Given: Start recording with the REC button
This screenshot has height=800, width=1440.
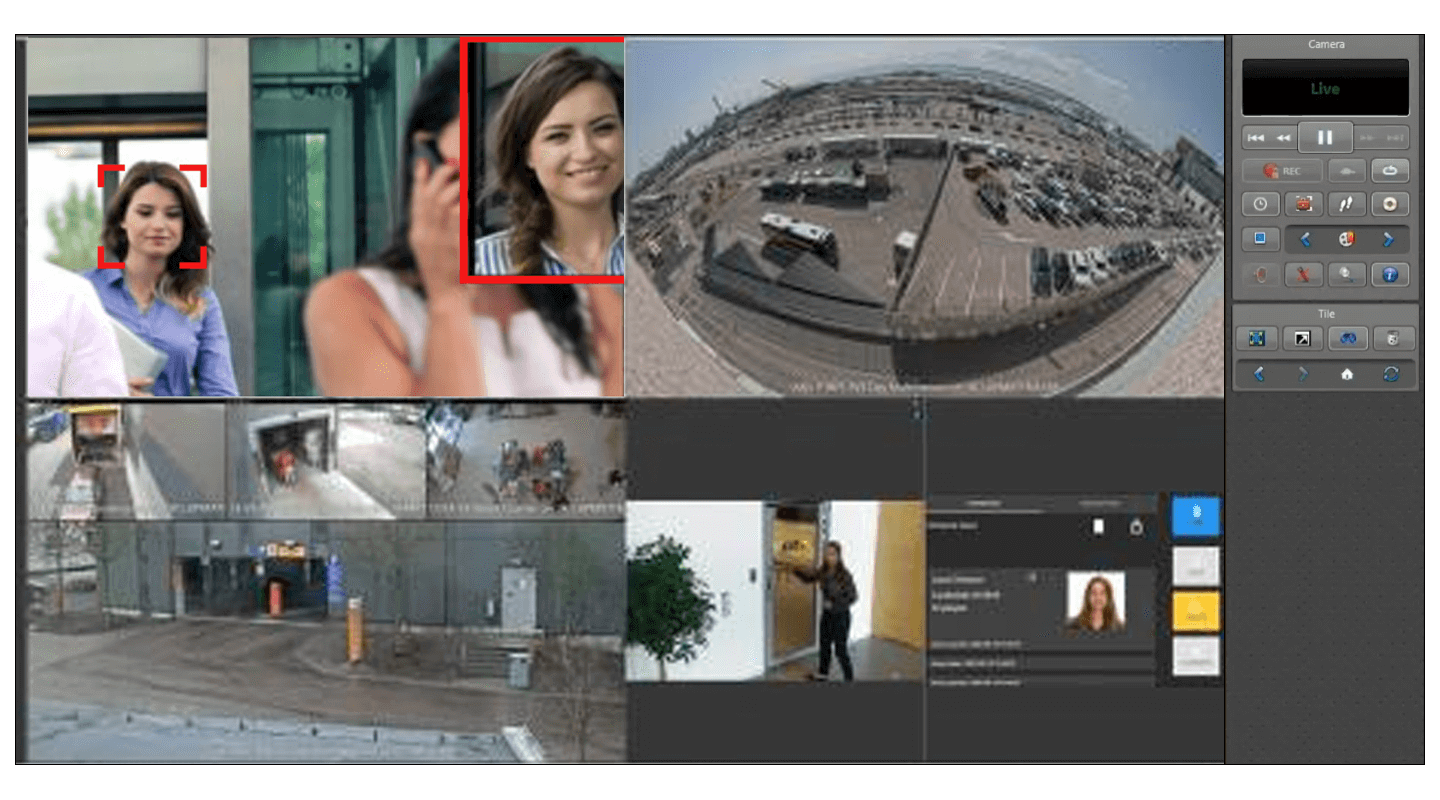Looking at the screenshot, I should 1282,171.
